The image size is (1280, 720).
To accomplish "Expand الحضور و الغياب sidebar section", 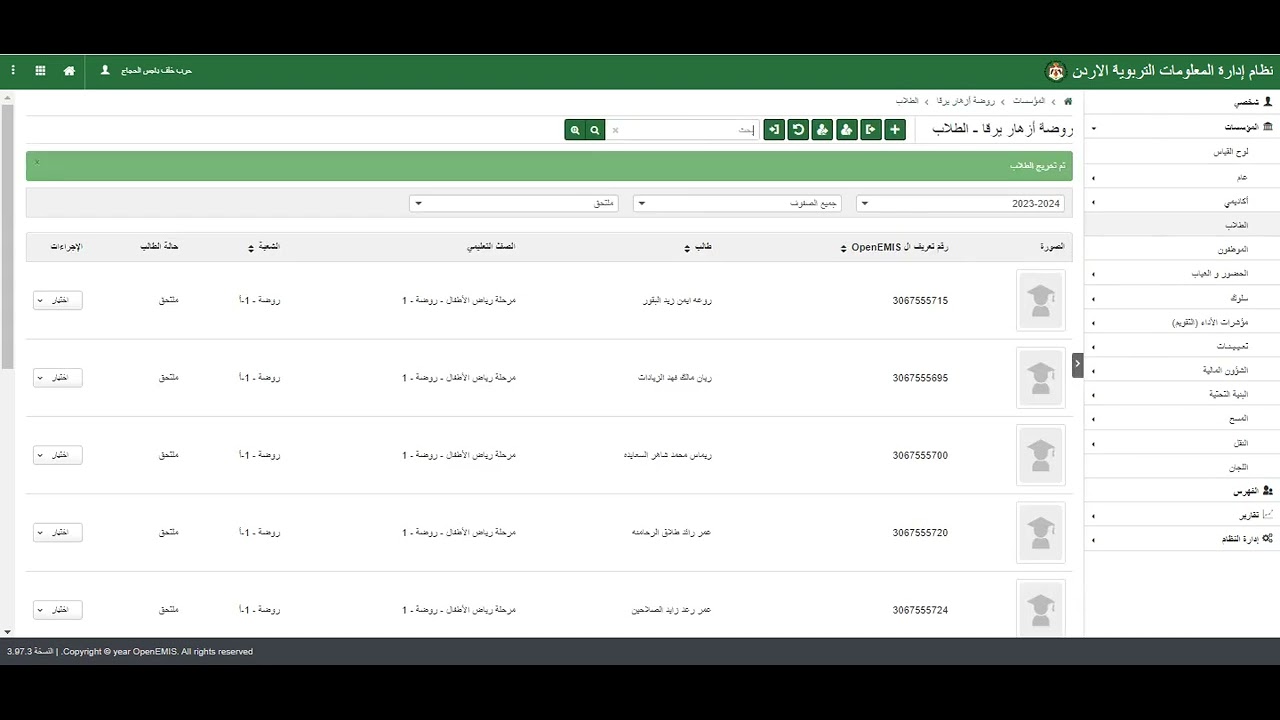I will 1180,273.
